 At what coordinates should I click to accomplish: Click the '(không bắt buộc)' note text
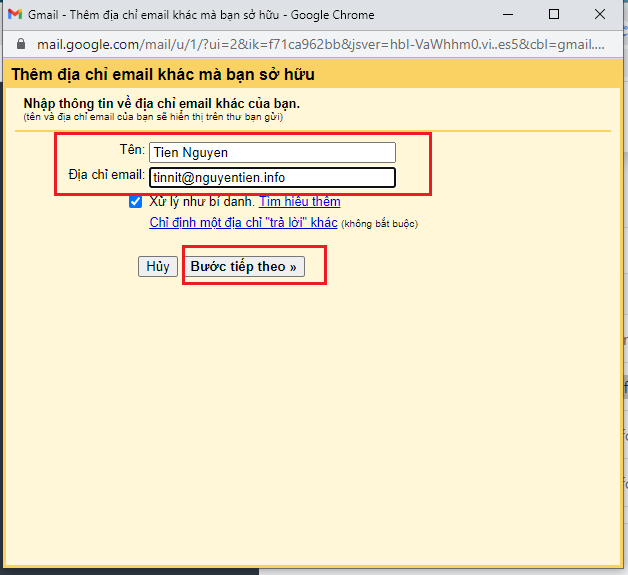pyautogui.click(x=379, y=223)
